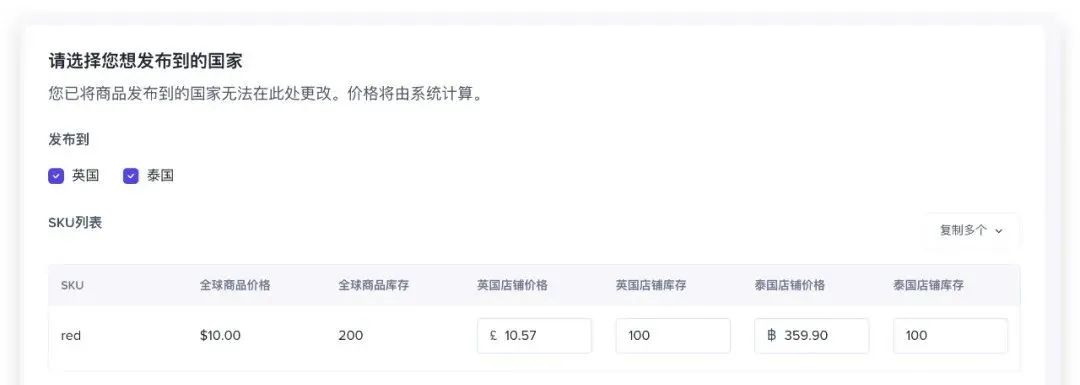Image resolution: width=1080 pixels, height=385 pixels.
Task: Select the red SKU row name
Action: (x=71, y=336)
